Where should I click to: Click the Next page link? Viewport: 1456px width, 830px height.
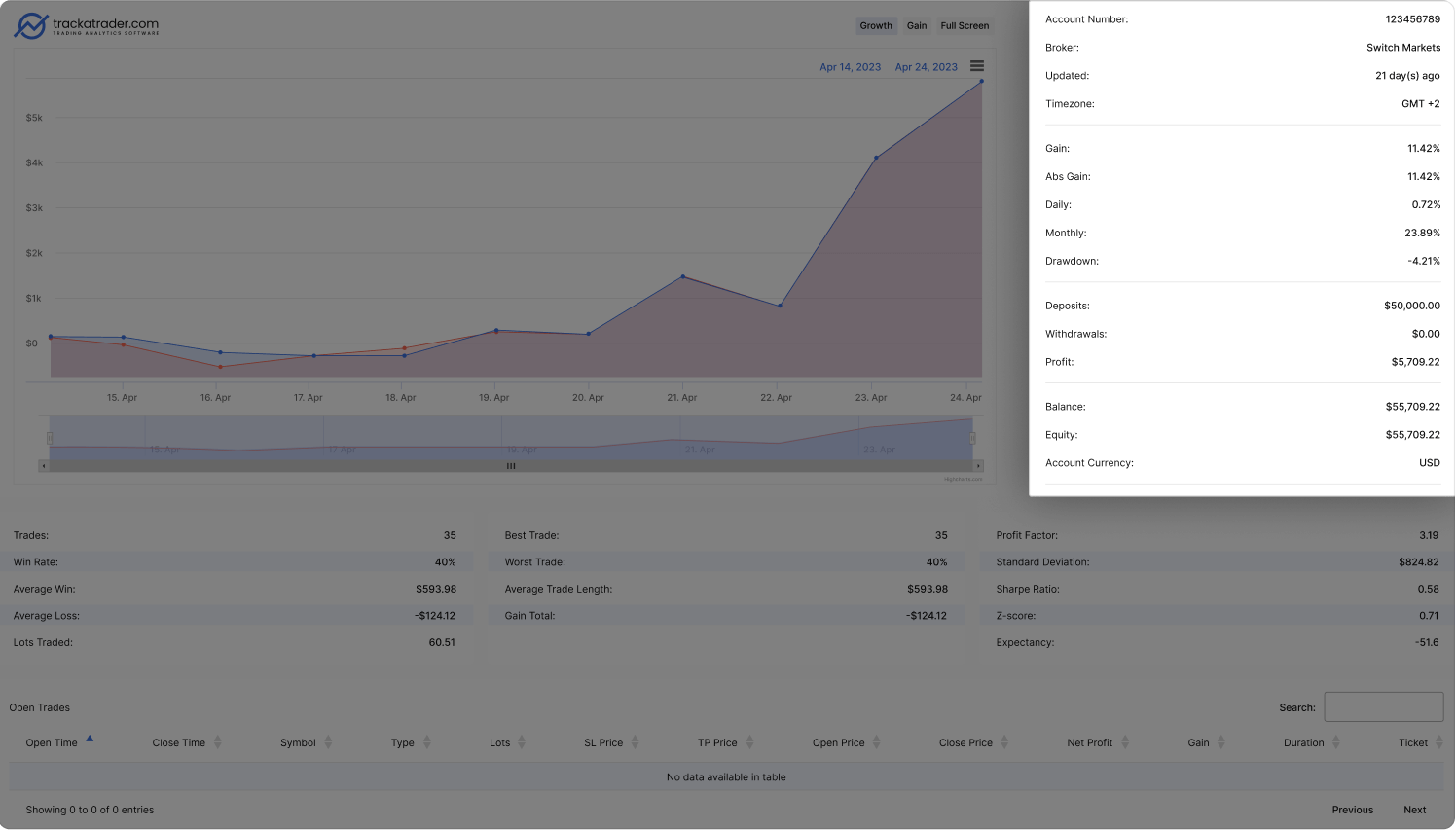click(1414, 810)
